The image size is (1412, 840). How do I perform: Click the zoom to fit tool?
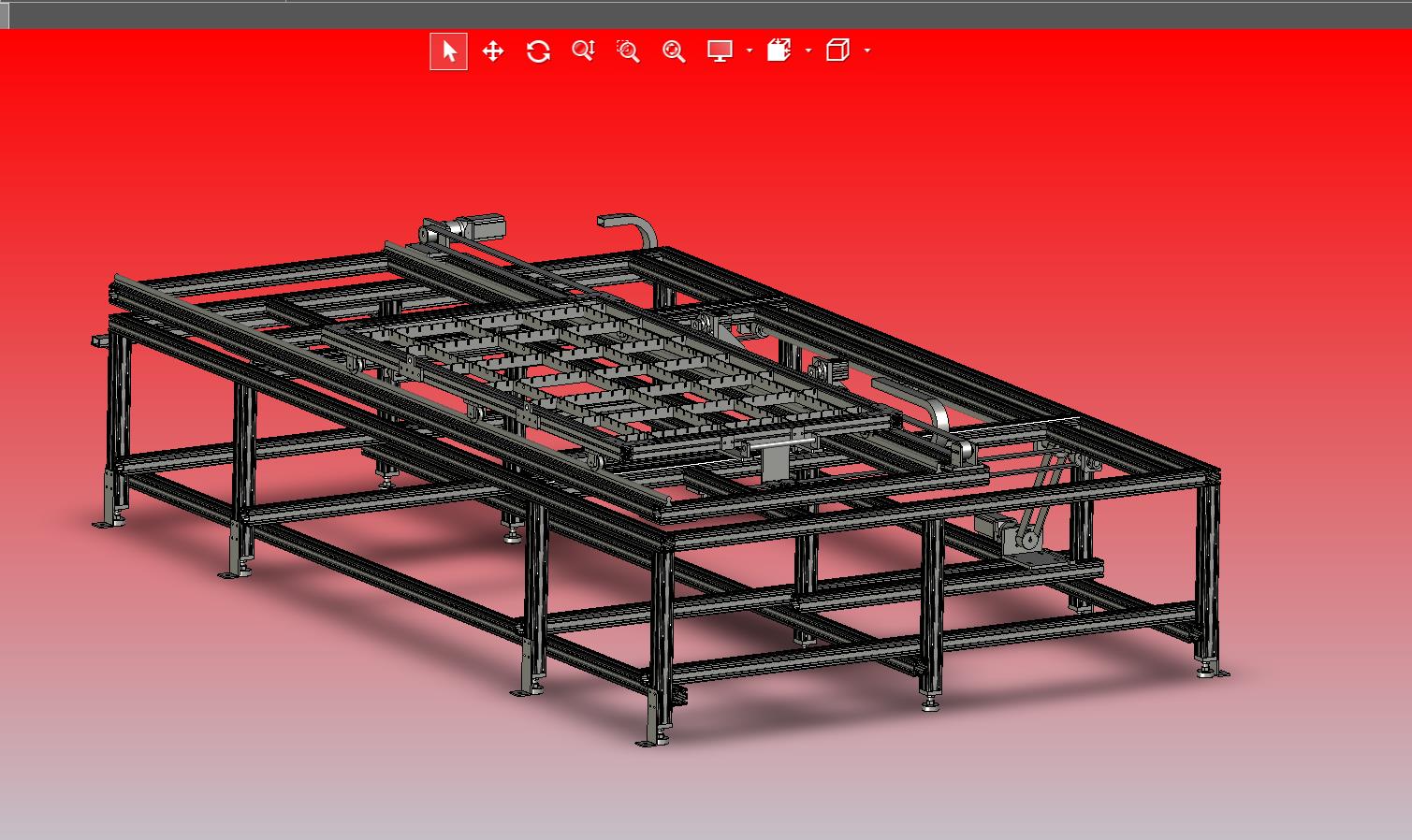point(674,51)
